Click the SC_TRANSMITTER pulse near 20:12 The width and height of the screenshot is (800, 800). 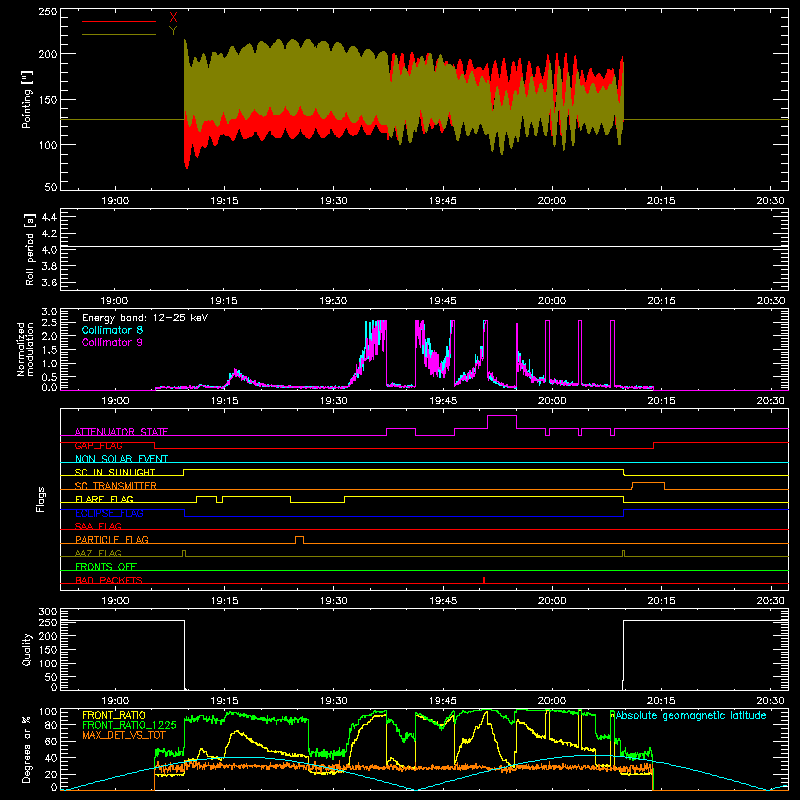tap(648, 486)
